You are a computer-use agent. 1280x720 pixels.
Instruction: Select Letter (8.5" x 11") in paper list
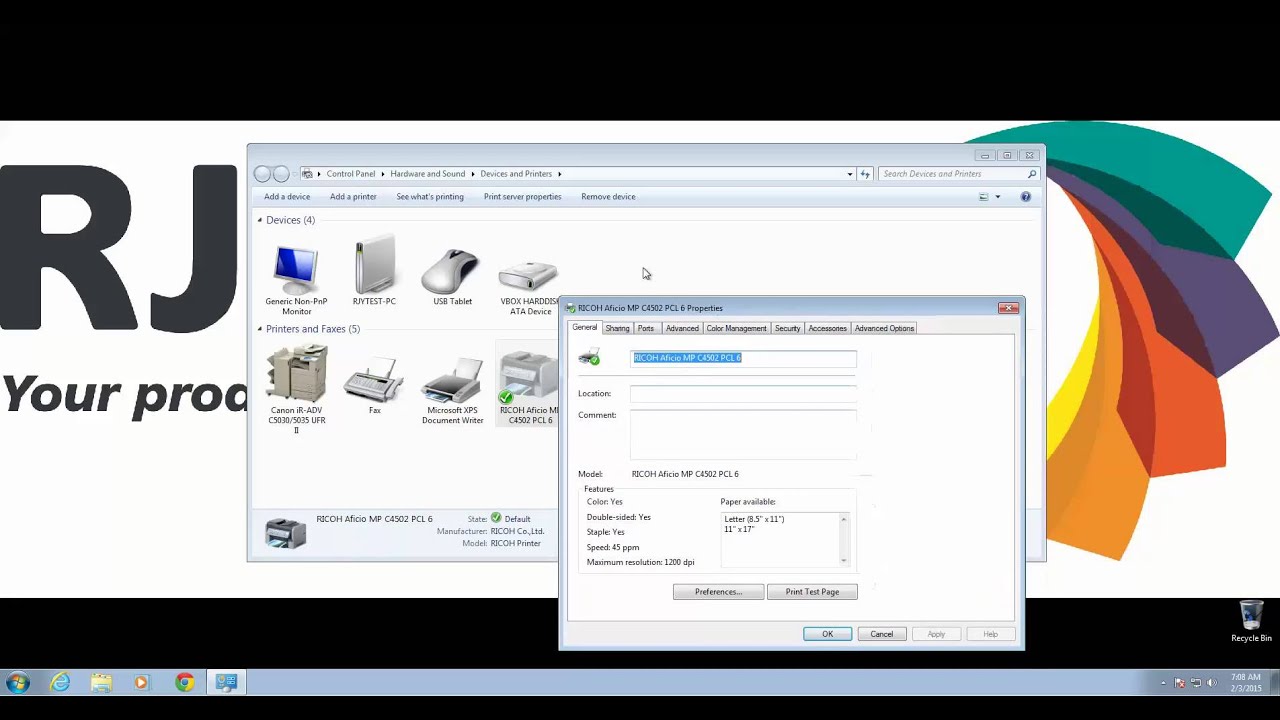point(754,519)
